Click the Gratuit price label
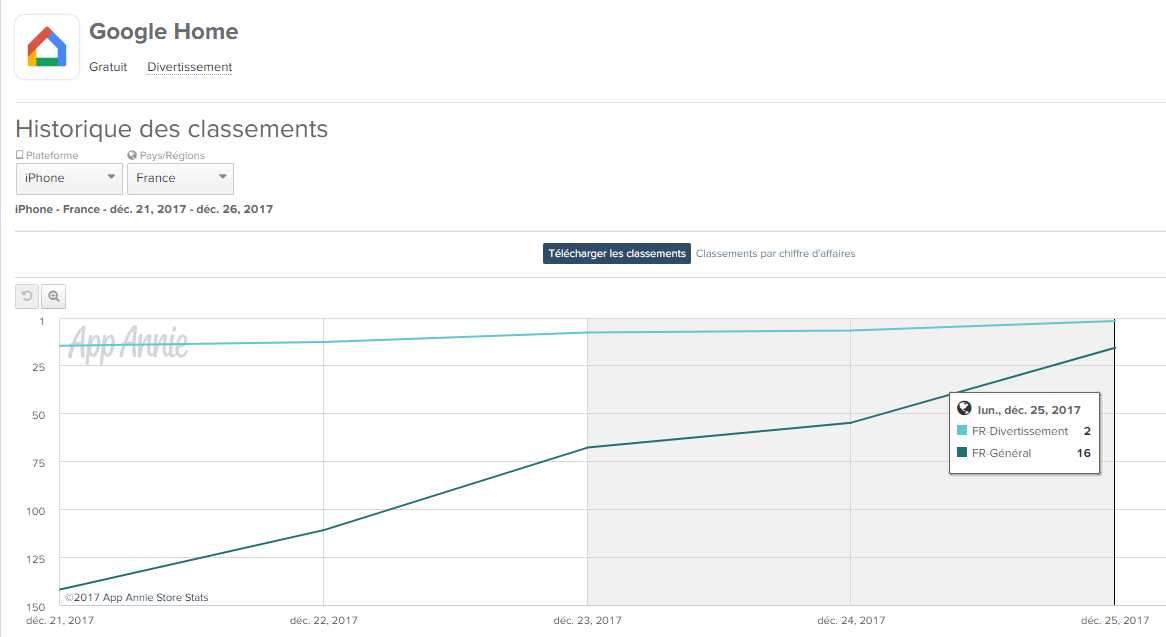The width and height of the screenshot is (1166, 637). point(108,67)
